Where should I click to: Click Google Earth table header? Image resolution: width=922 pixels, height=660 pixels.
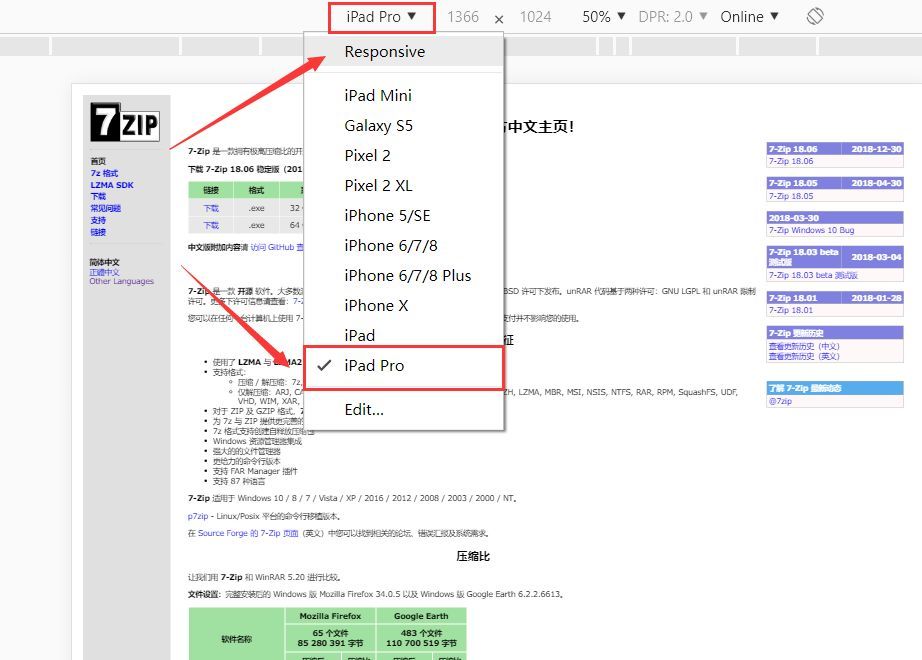[421, 616]
